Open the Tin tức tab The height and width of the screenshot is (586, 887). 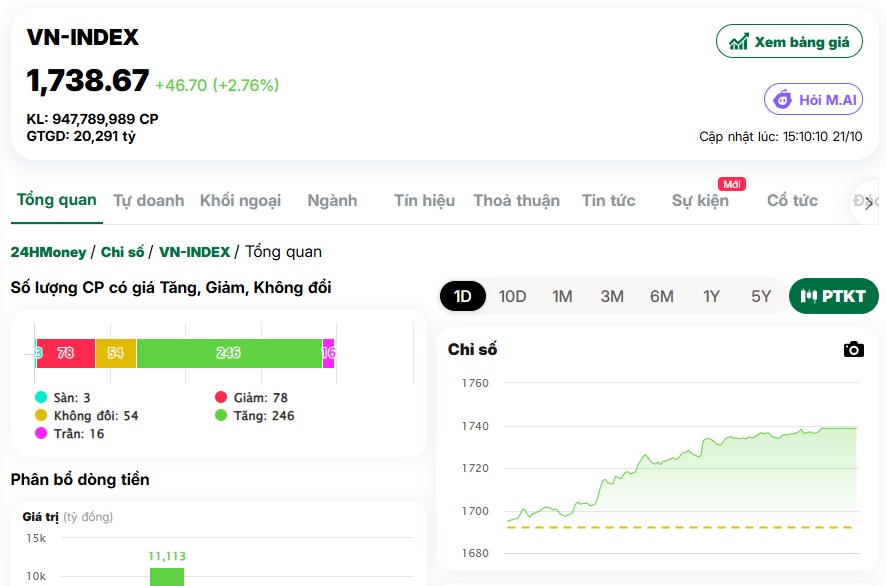coord(609,201)
